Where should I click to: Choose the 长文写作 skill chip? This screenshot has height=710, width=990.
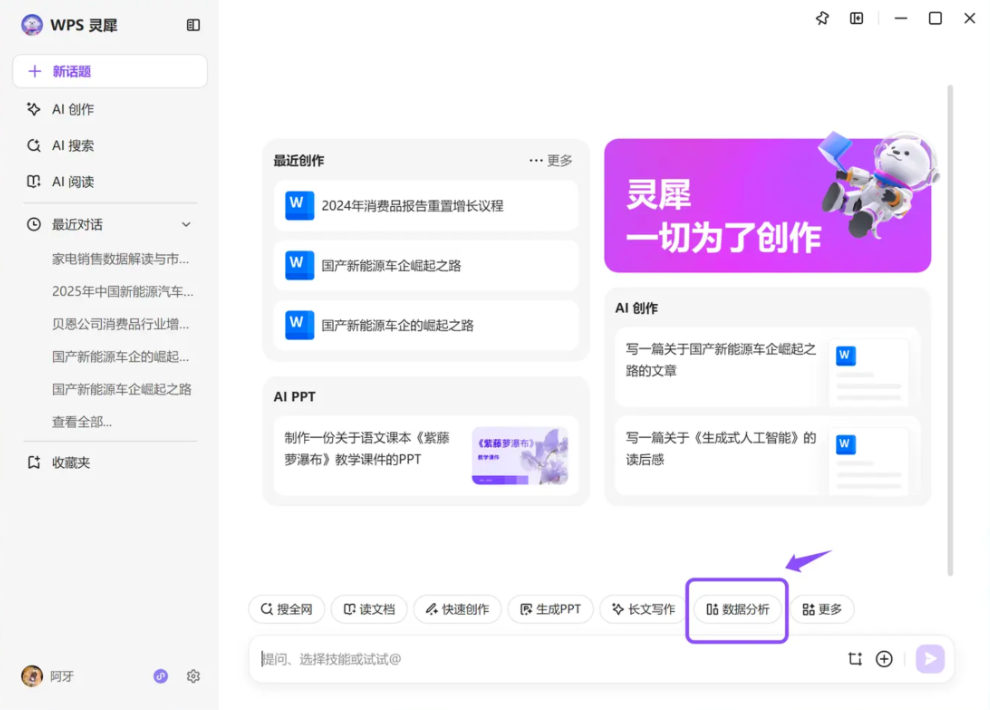pyautogui.click(x=643, y=609)
